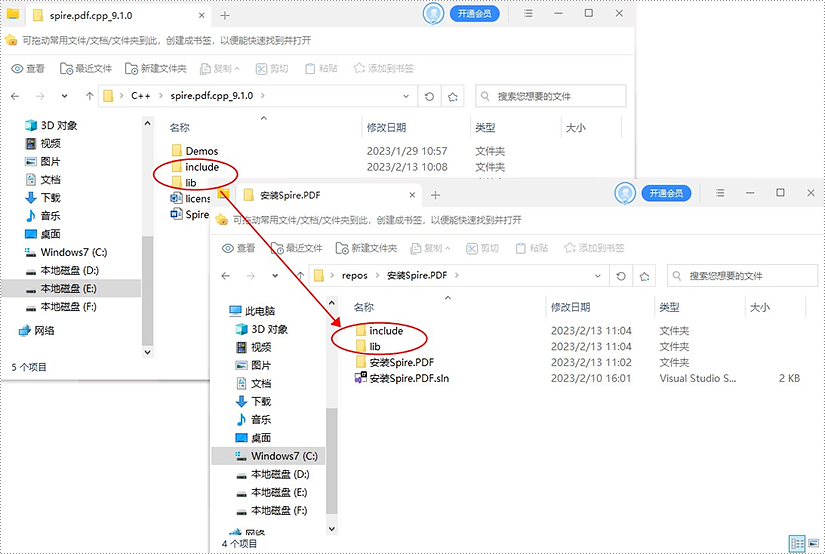This screenshot has width=825, height=554.
Task: Open 复制 dropdown in the 安装Spire.PDF window
Action: [x=430, y=248]
